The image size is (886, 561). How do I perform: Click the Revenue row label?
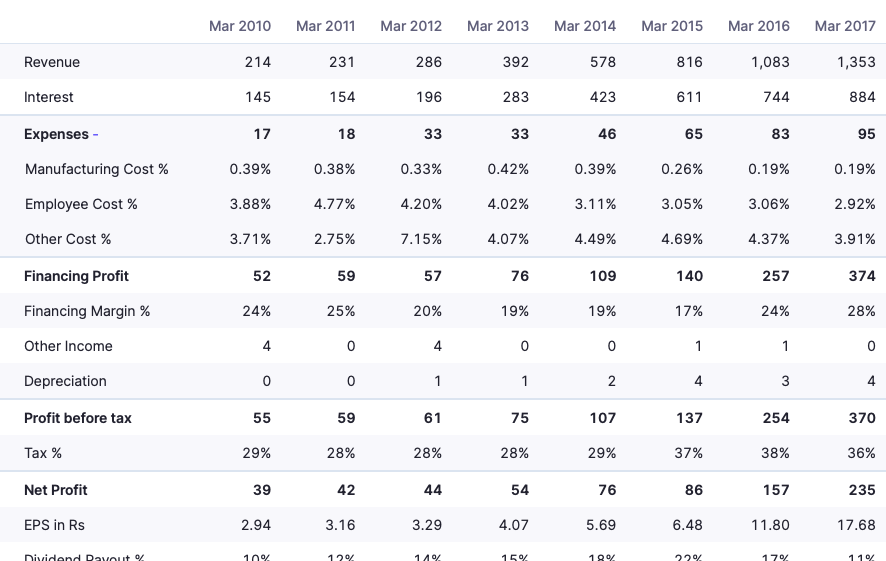coord(52,62)
